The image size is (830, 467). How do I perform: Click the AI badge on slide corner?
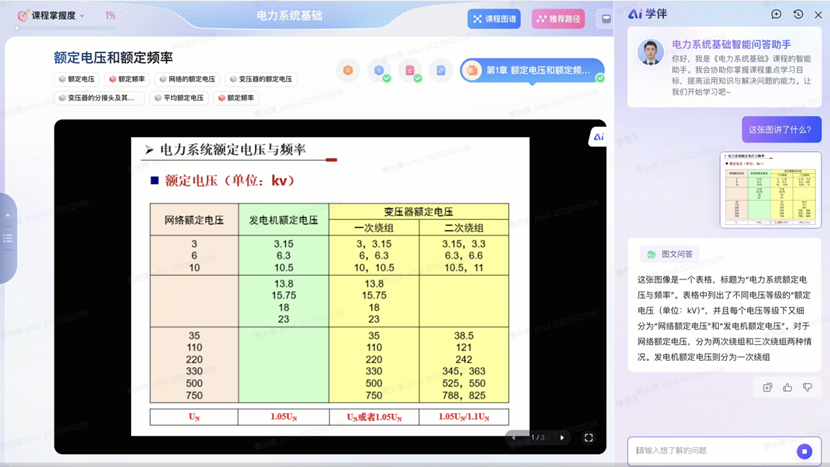point(597,137)
